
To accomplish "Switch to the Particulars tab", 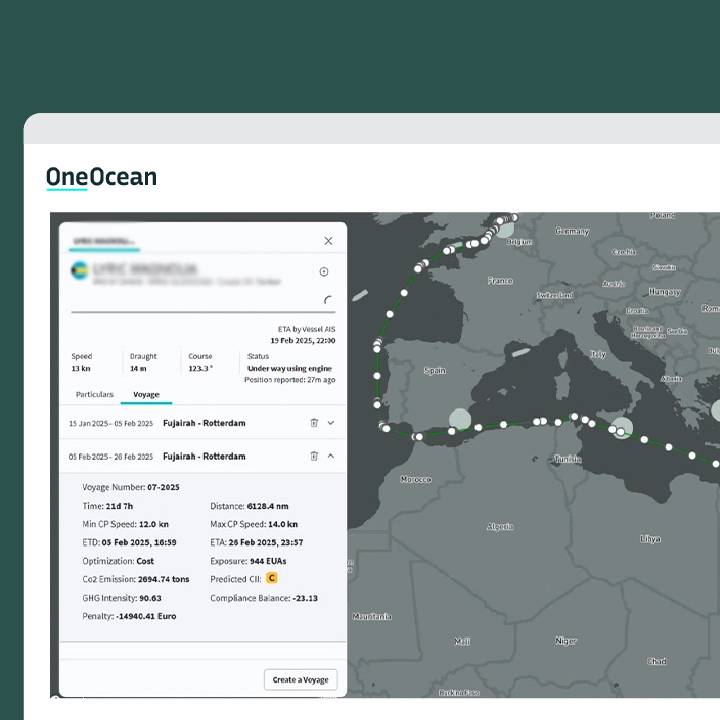I will point(95,394).
